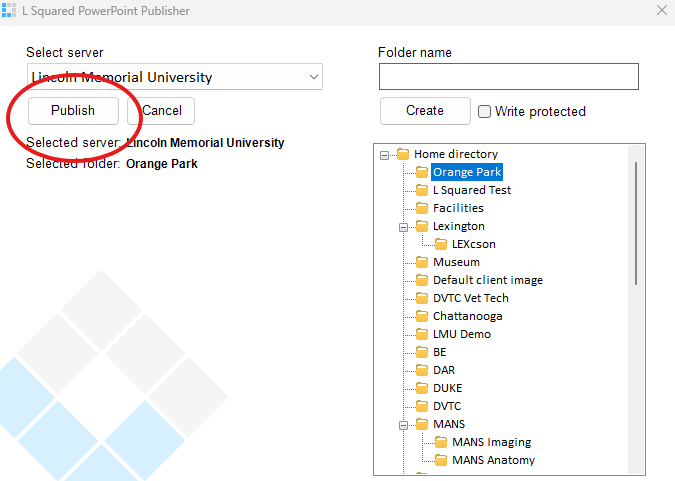Collapse the MANS folder node
Image resolution: width=675 pixels, height=481 pixels.
coord(403,425)
